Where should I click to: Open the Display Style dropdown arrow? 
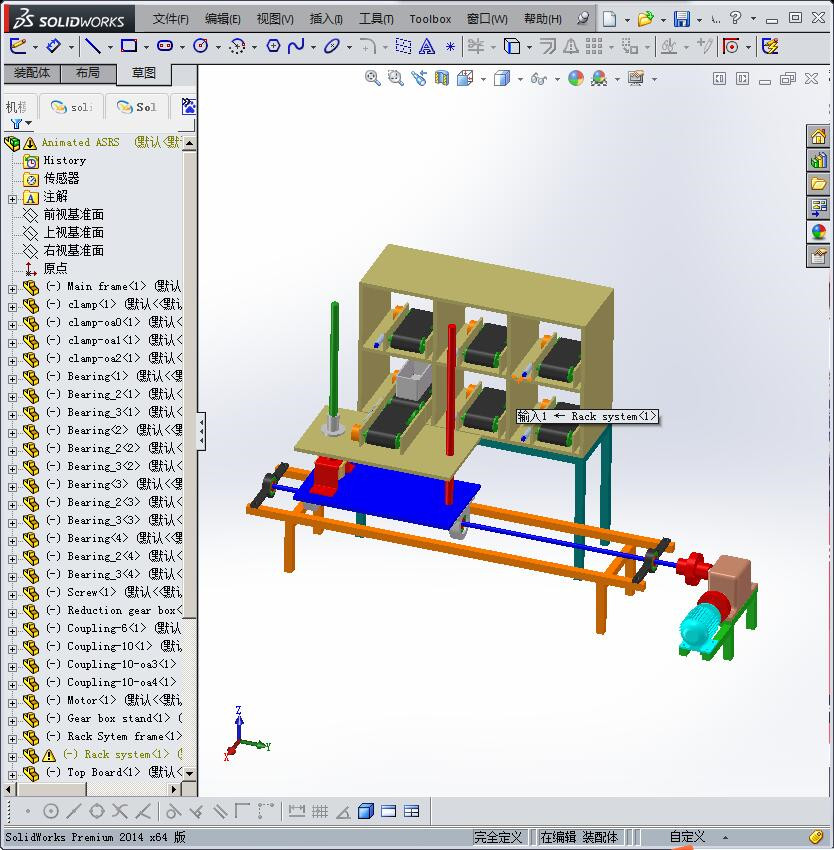click(520, 80)
